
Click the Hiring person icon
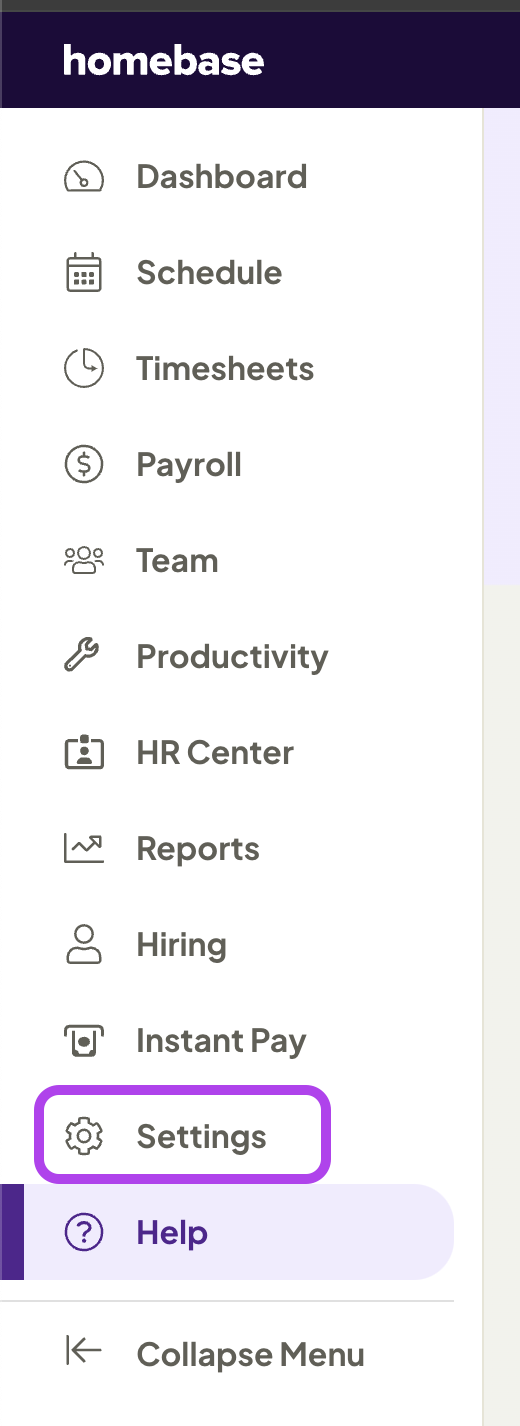point(84,945)
